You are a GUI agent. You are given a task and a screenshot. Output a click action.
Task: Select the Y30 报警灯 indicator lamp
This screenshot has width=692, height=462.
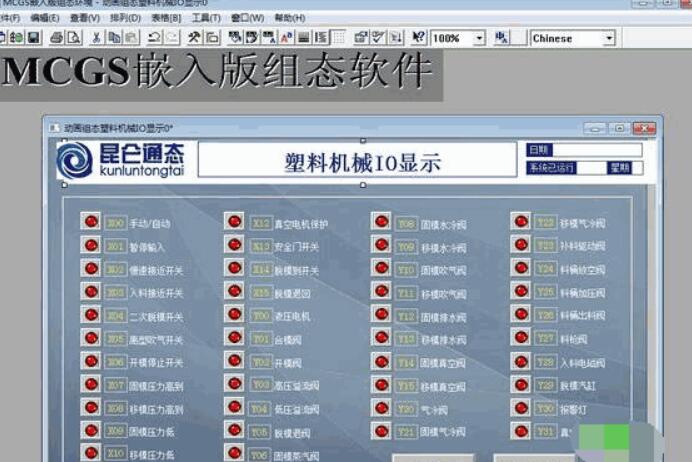pos(521,407)
